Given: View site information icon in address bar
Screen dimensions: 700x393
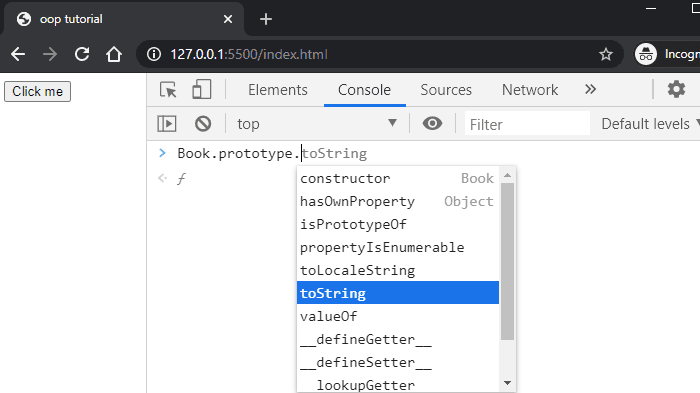Looking at the screenshot, I should pos(154,54).
